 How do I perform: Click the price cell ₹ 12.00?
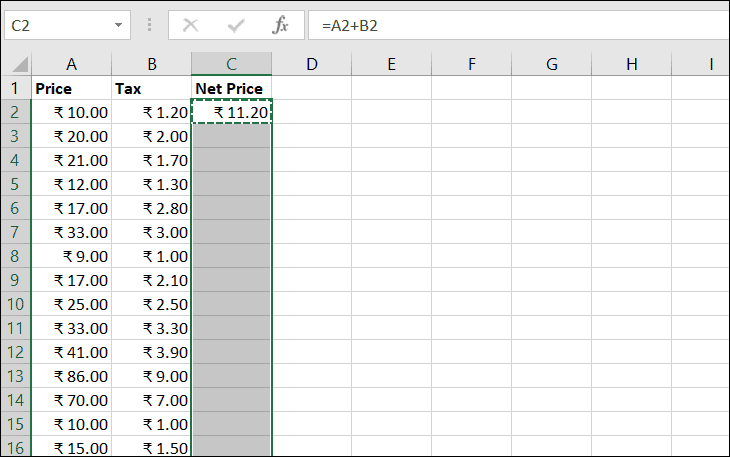[71, 184]
